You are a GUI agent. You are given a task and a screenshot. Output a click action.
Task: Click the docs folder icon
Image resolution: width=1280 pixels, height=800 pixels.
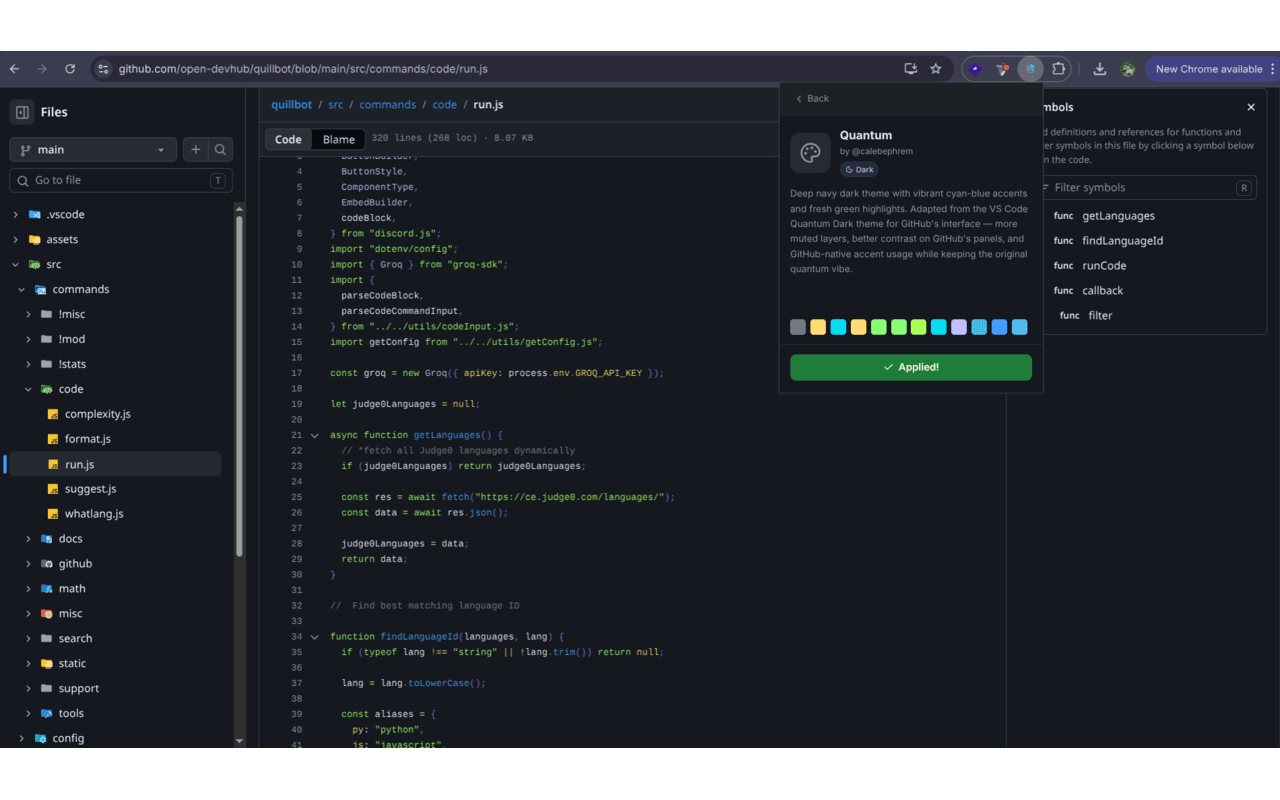click(47, 539)
